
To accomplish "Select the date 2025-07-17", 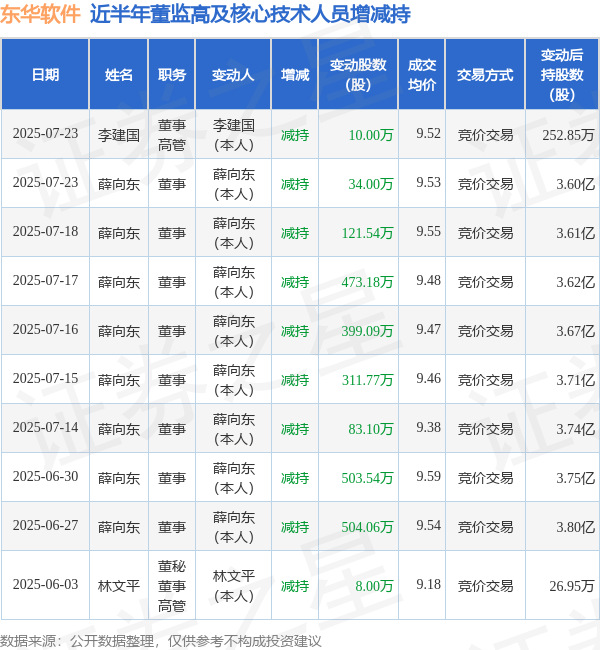I will coord(46,280).
